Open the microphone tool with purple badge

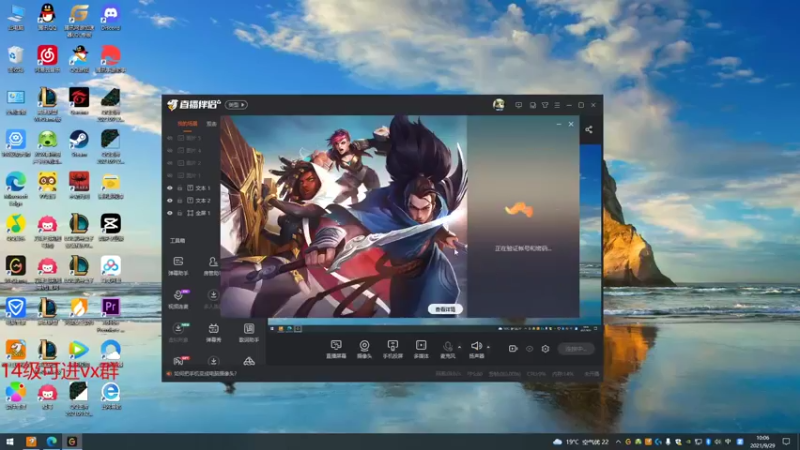(x=179, y=298)
